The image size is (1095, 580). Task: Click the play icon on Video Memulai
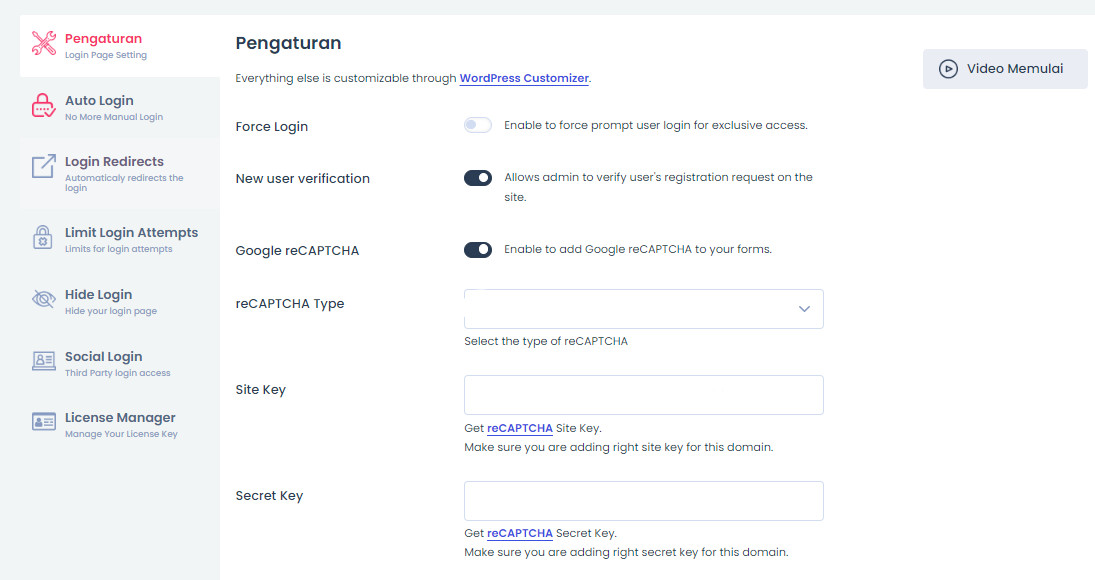[948, 69]
